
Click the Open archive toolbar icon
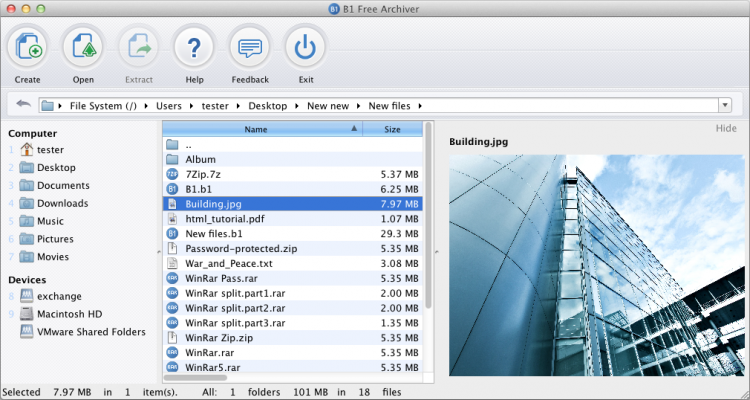click(83, 47)
